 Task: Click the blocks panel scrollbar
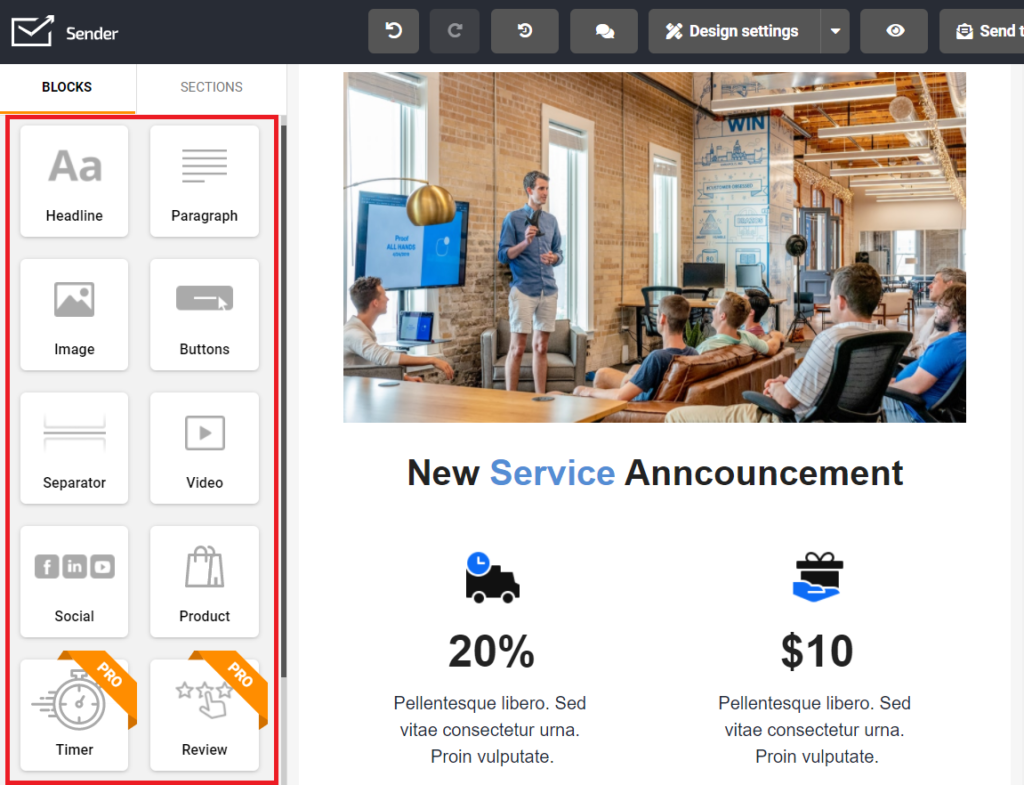click(x=283, y=400)
